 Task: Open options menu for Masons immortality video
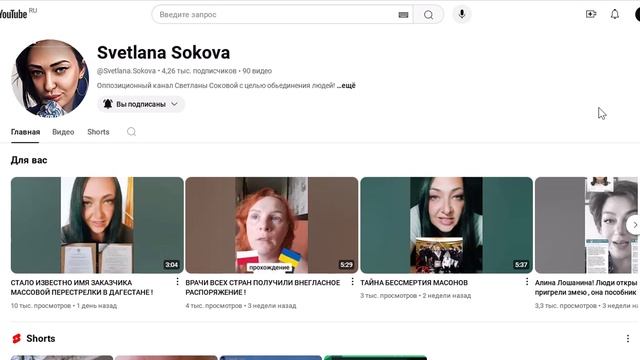click(x=527, y=282)
